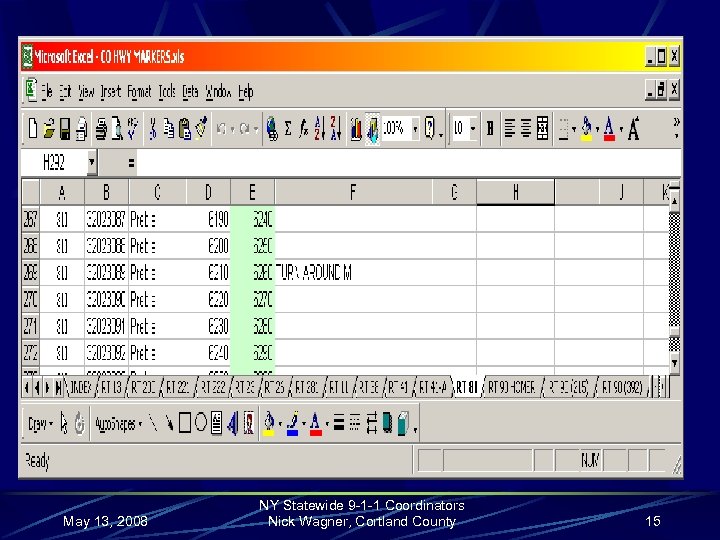
Task: Click the Print icon
Action: pos(81,128)
